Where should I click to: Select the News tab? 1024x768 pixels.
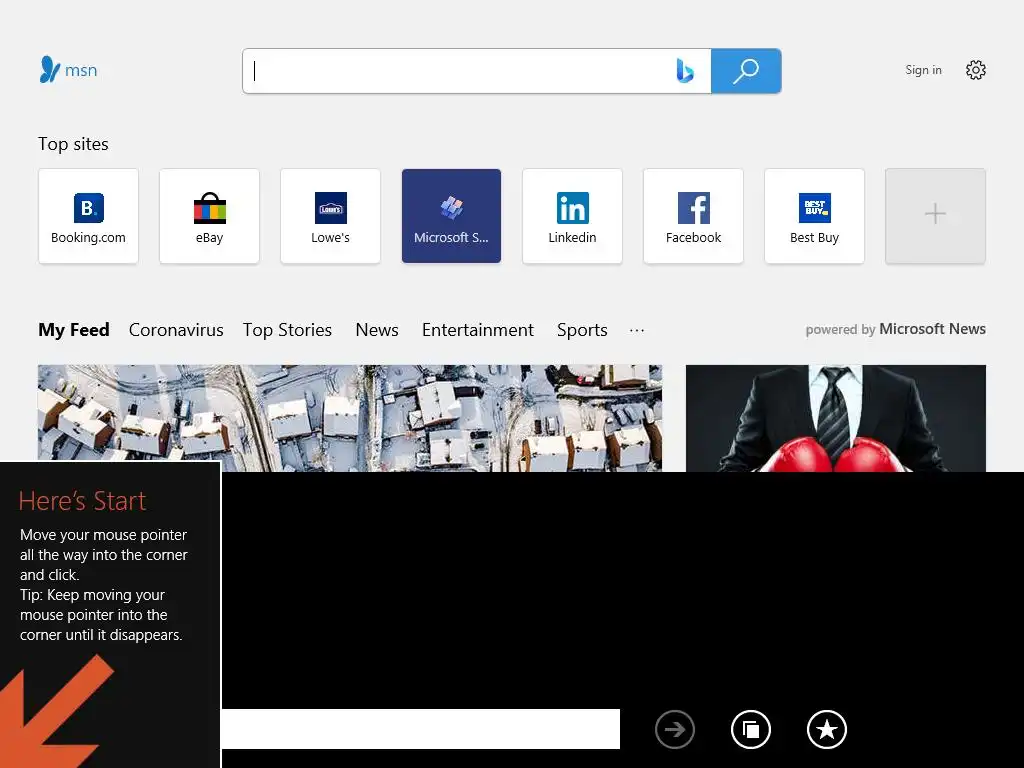(x=377, y=330)
